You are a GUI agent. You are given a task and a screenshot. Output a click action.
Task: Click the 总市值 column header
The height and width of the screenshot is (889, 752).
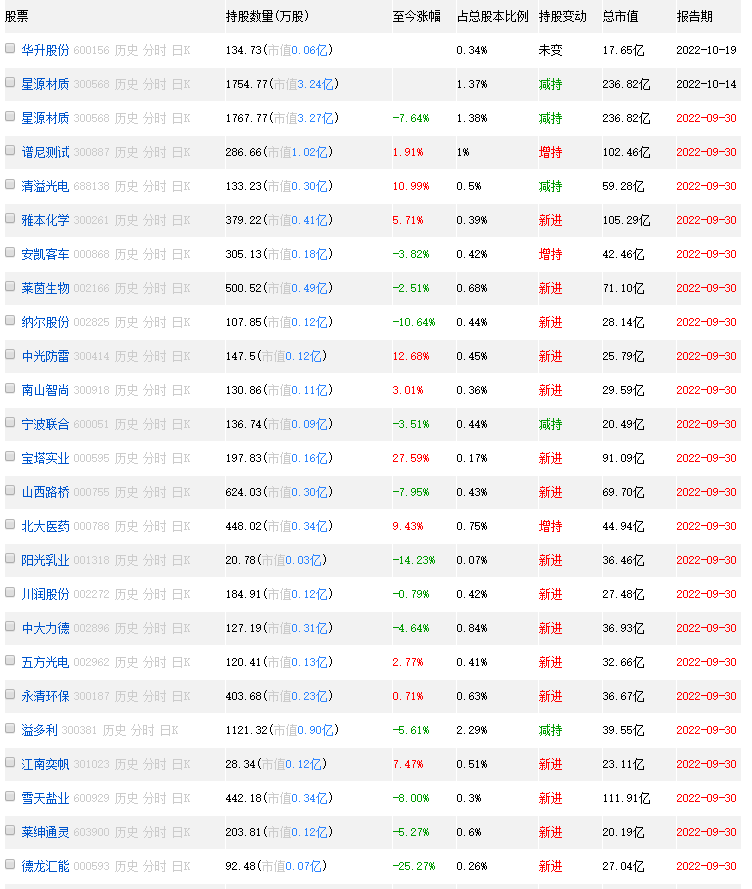click(620, 16)
